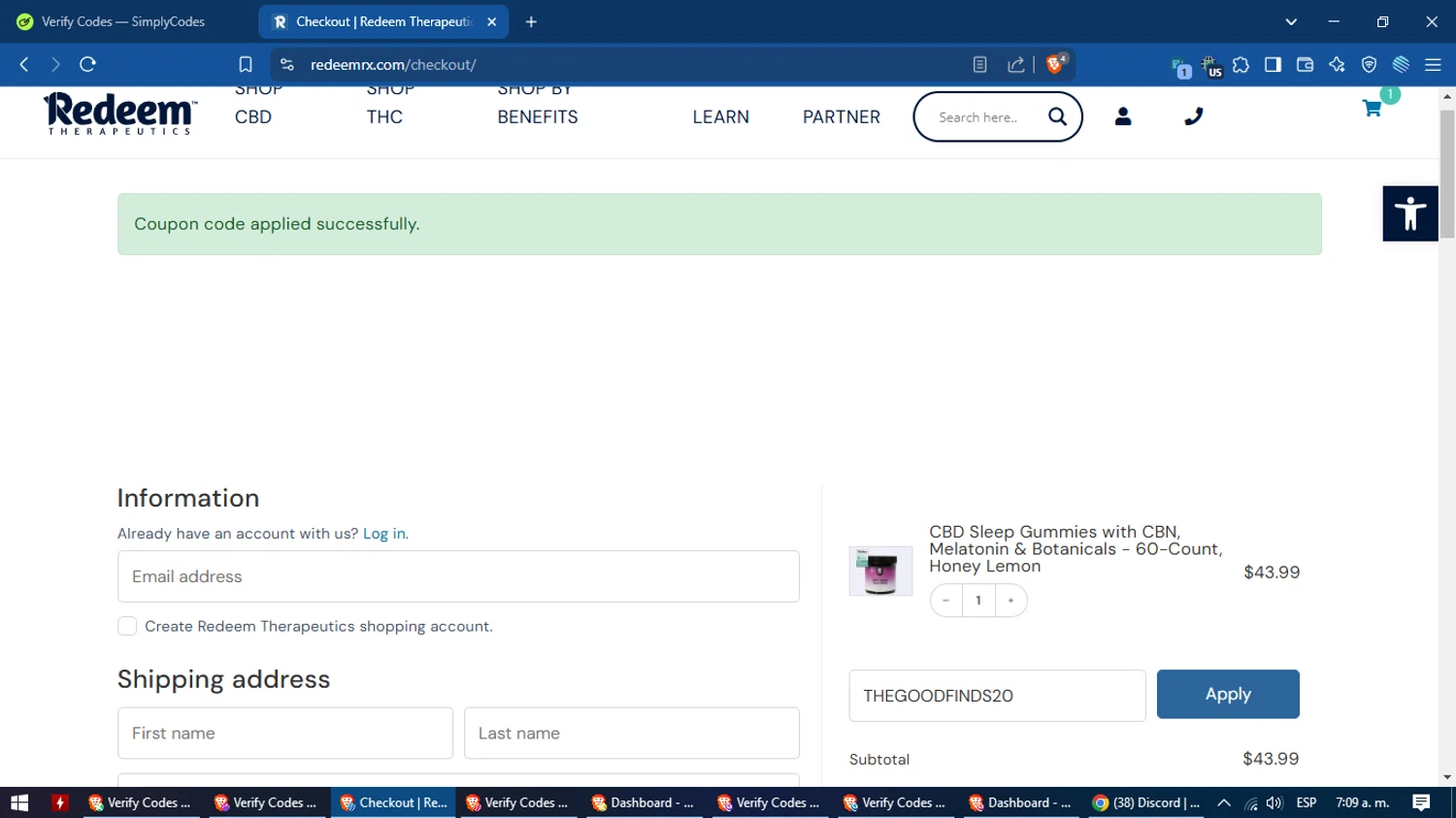Viewport: 1456px width, 818px height.
Task: Open Shop THC menu
Action: [x=390, y=103]
